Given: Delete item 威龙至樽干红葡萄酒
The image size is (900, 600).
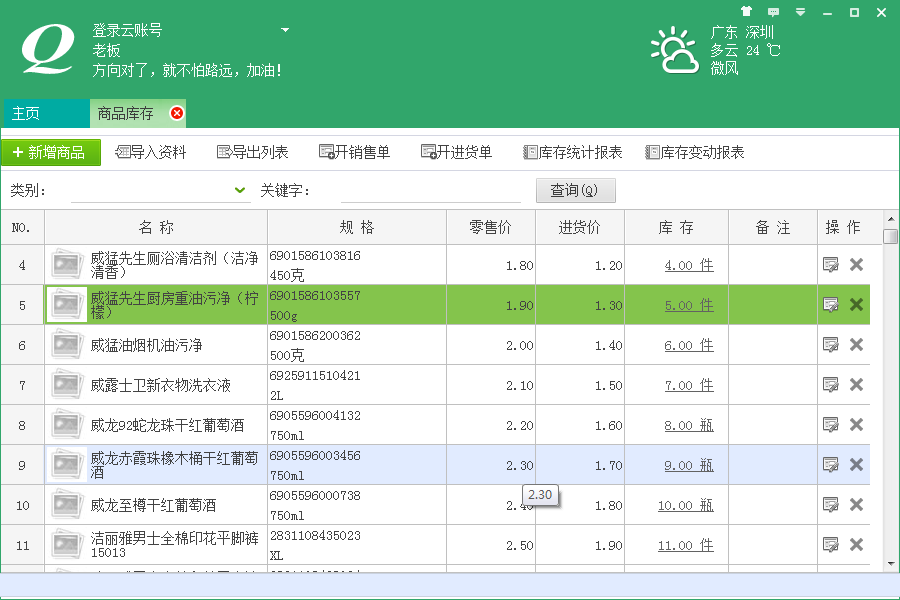Looking at the screenshot, I should 856,505.
